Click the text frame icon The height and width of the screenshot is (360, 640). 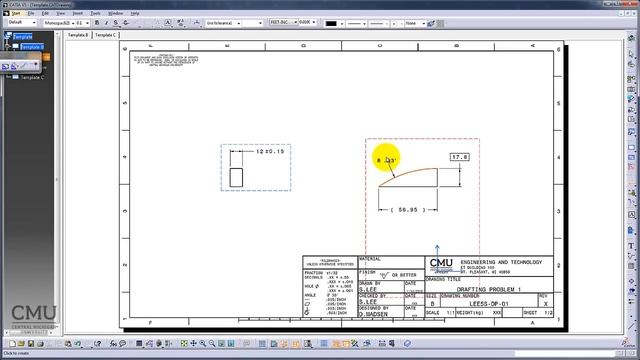coord(168,23)
